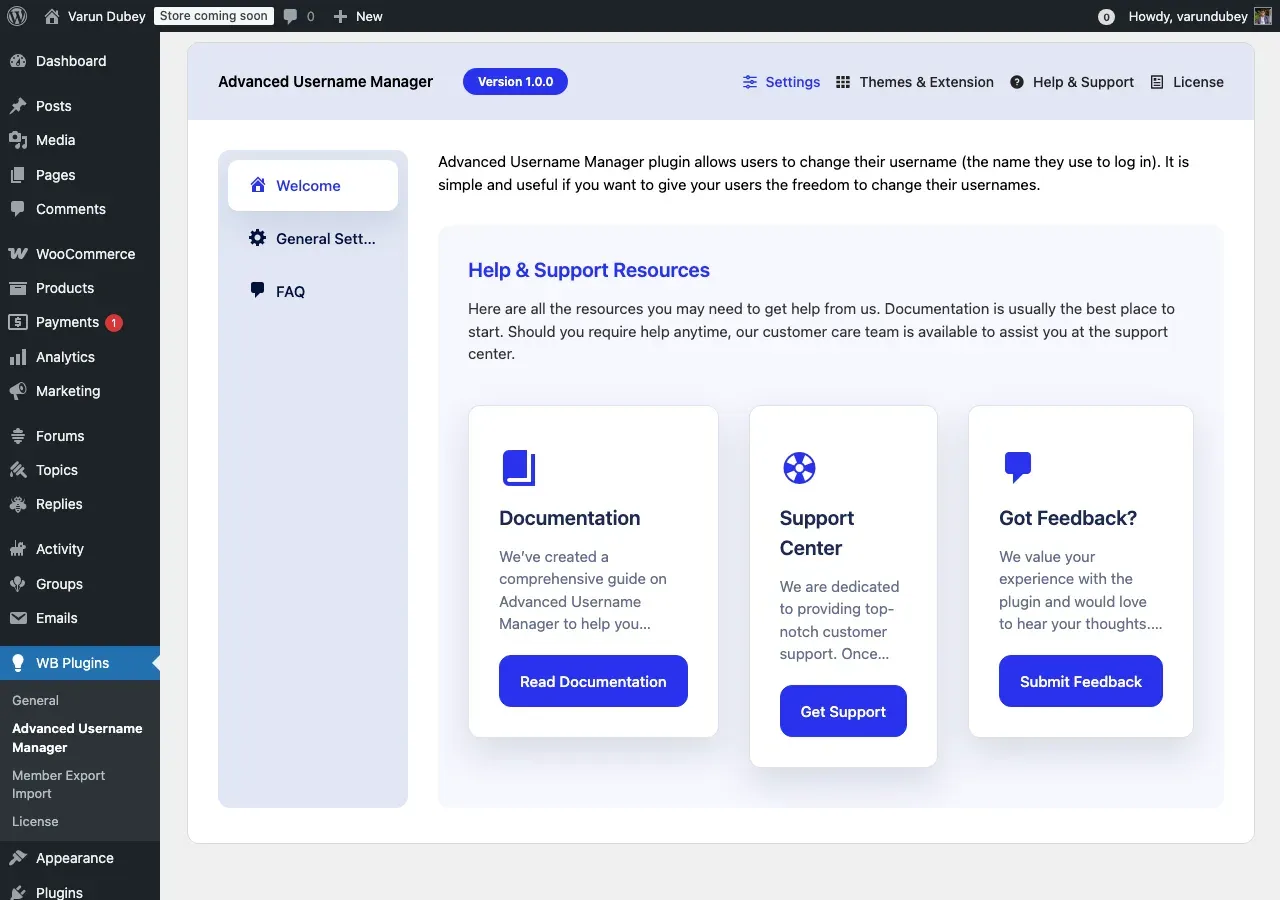The image size is (1280, 900).
Task: Click the Help & Support Resources heading
Action: coord(589,270)
